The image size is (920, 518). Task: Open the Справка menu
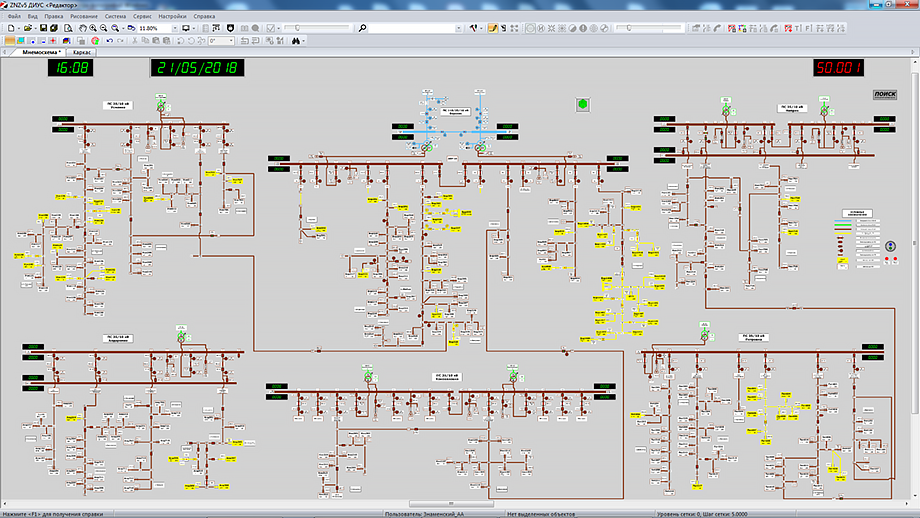pyautogui.click(x=203, y=17)
